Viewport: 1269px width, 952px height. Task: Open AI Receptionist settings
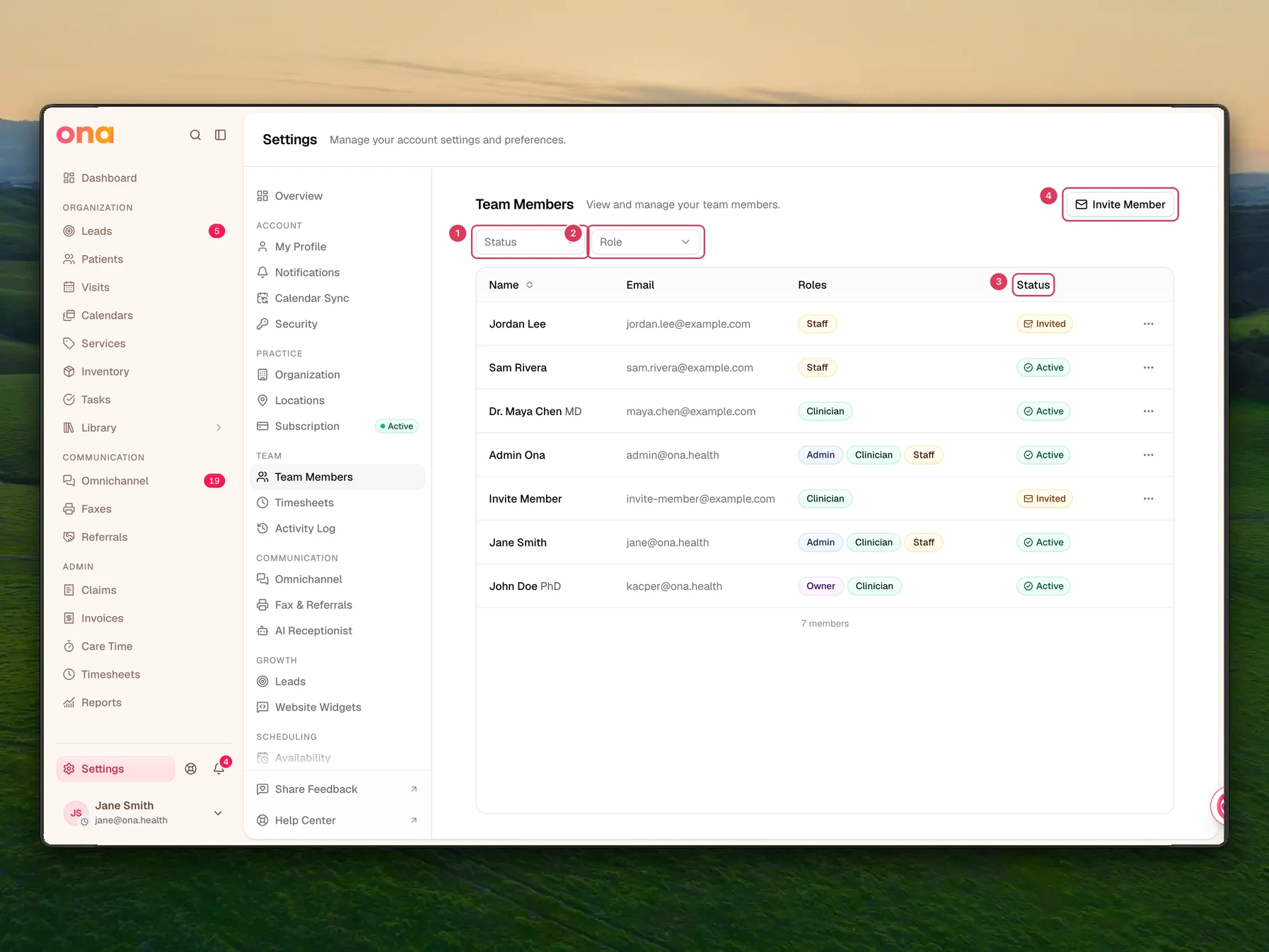pos(313,631)
